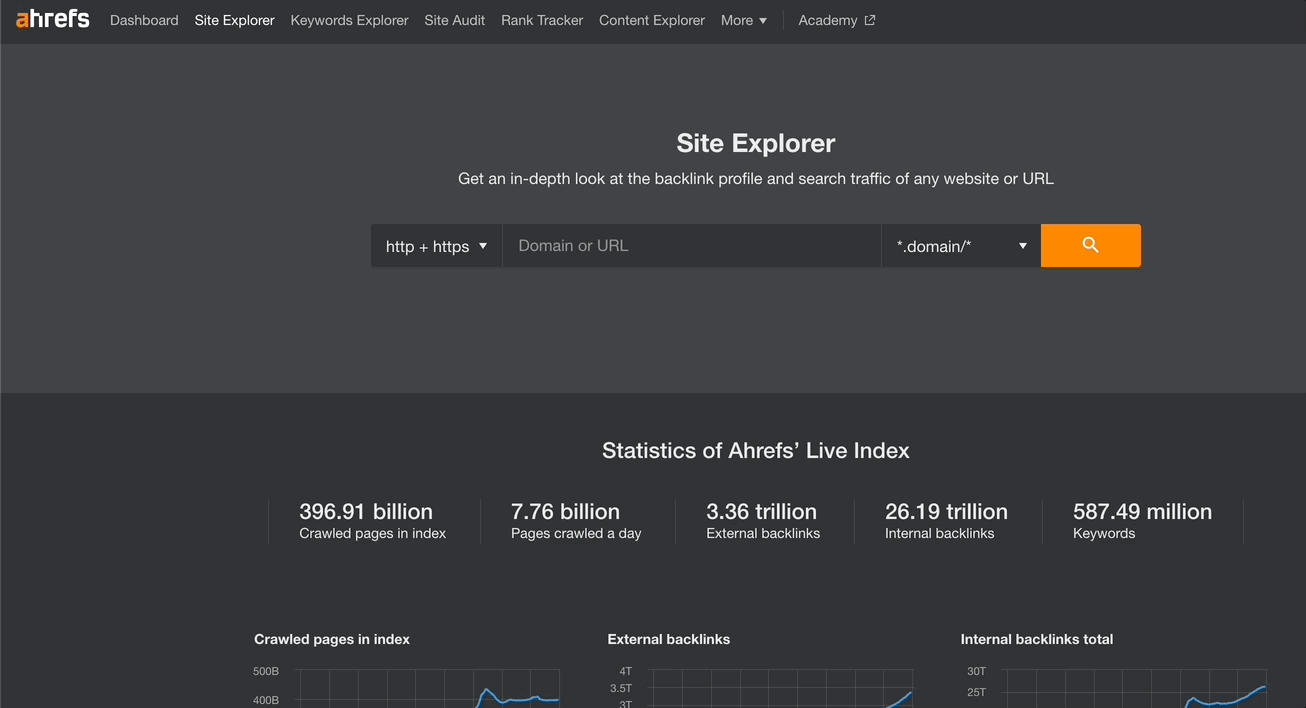Focus the Domain or URL input field
This screenshot has height=708, width=1306.
click(x=691, y=245)
